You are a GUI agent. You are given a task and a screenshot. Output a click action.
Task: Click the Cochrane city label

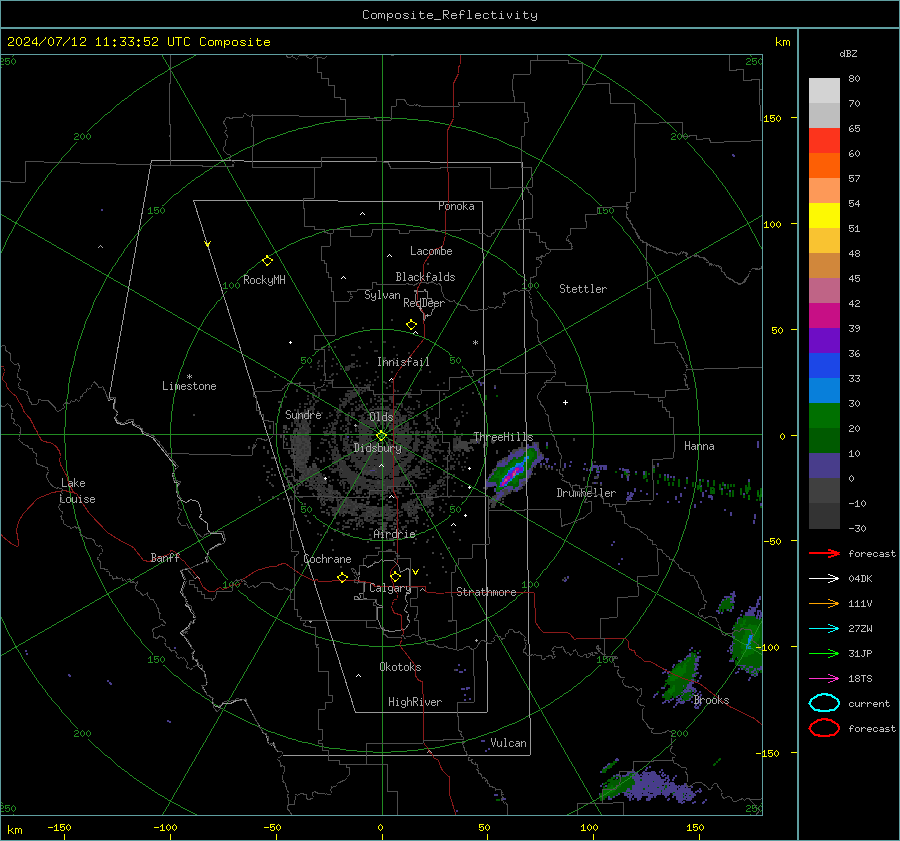coord(327,559)
